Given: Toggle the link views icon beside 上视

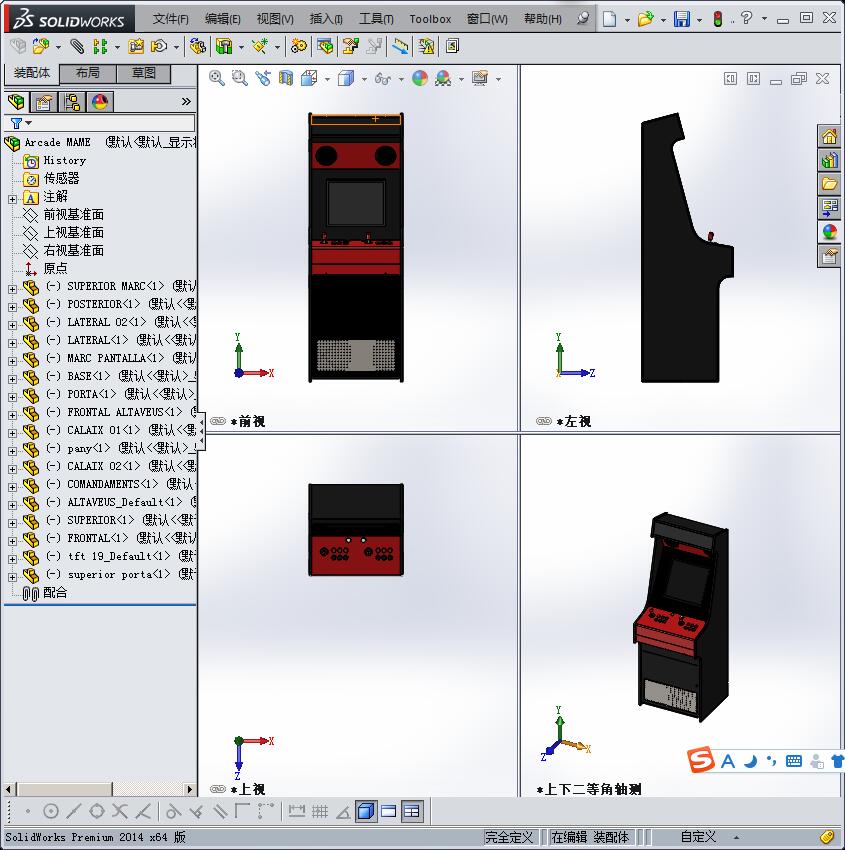Looking at the screenshot, I should [218, 789].
